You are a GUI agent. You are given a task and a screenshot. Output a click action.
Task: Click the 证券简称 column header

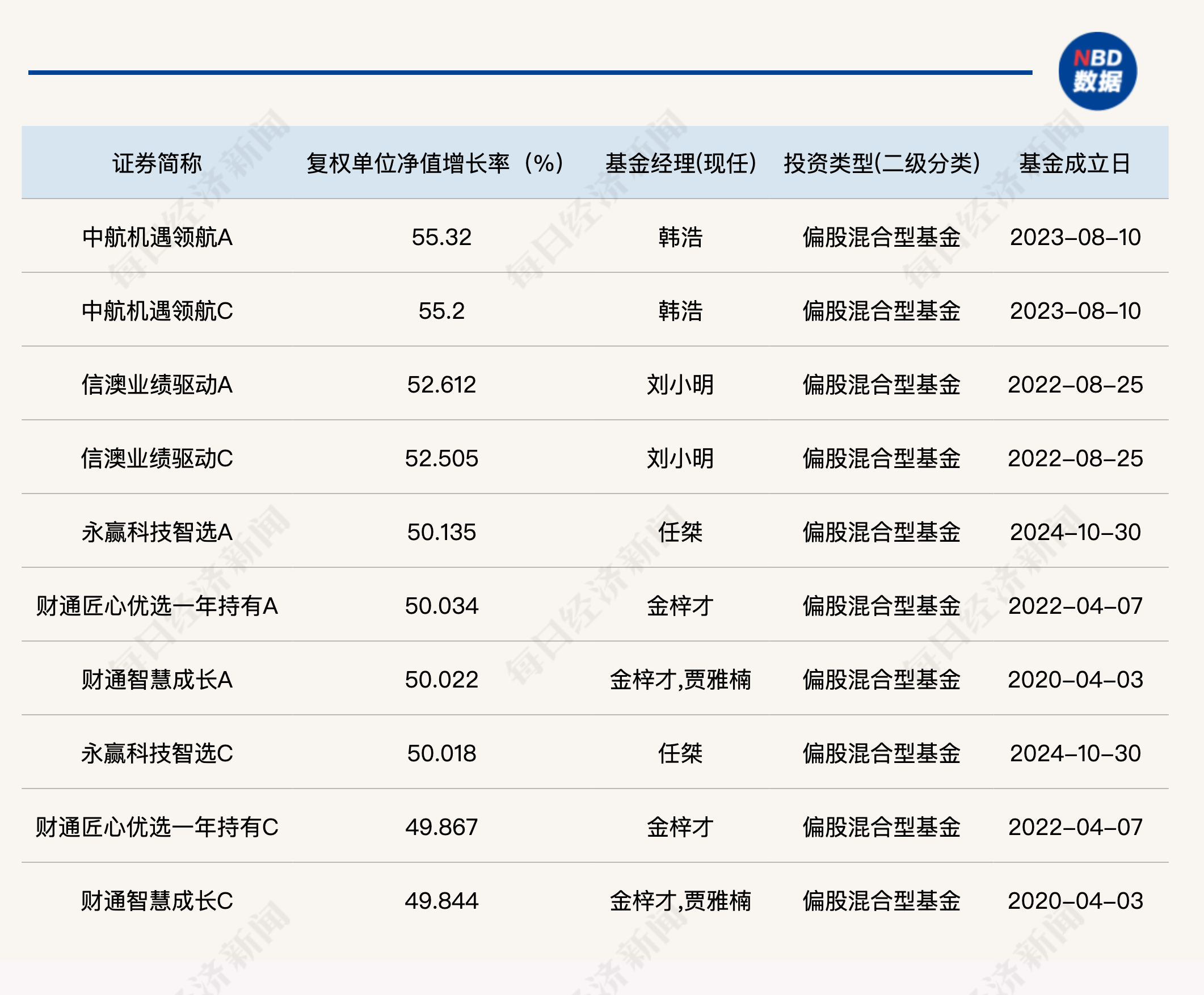[x=157, y=163]
